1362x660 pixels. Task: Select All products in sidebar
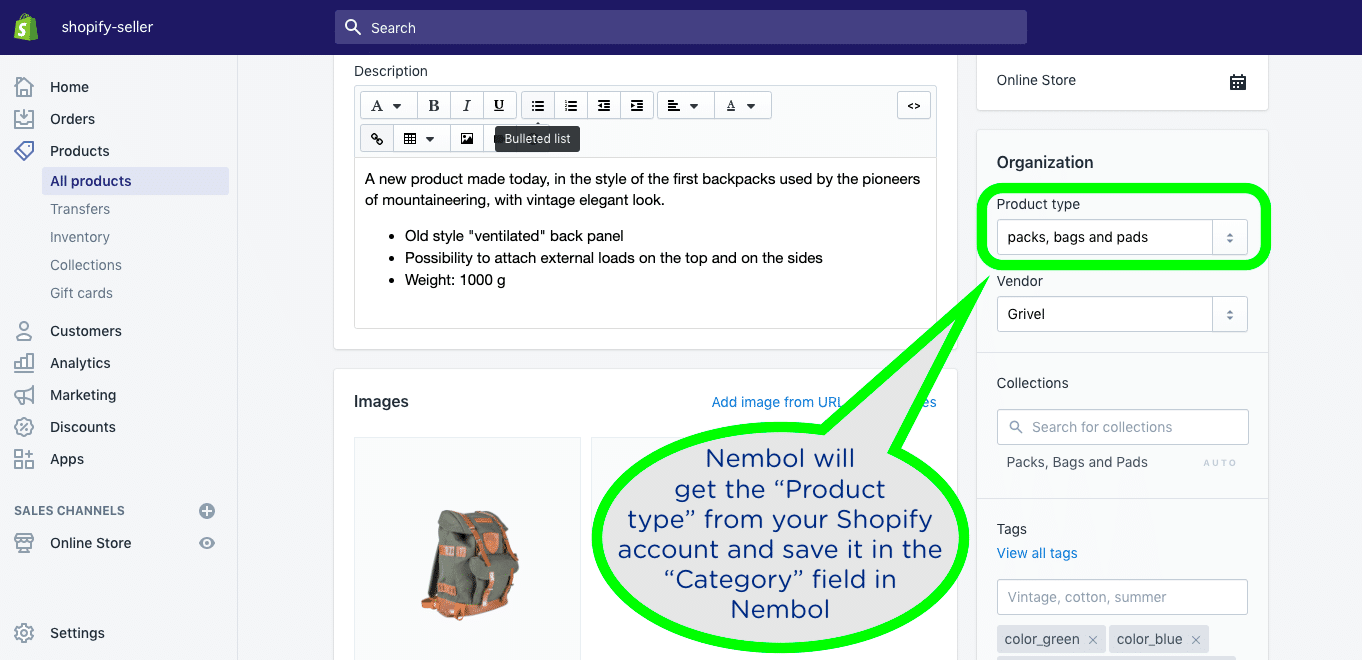click(x=135, y=181)
